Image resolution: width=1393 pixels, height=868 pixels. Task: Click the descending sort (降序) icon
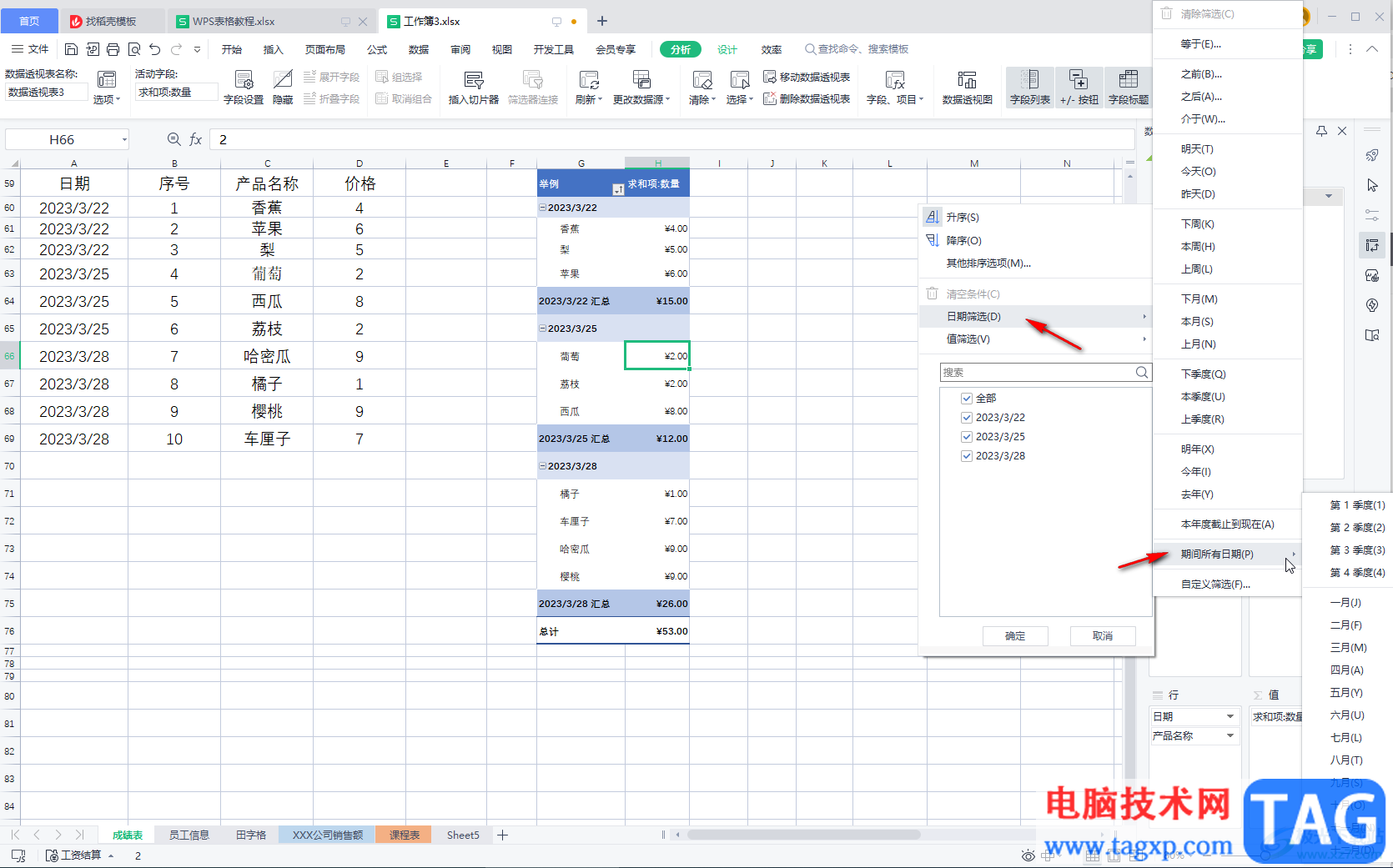pos(933,240)
